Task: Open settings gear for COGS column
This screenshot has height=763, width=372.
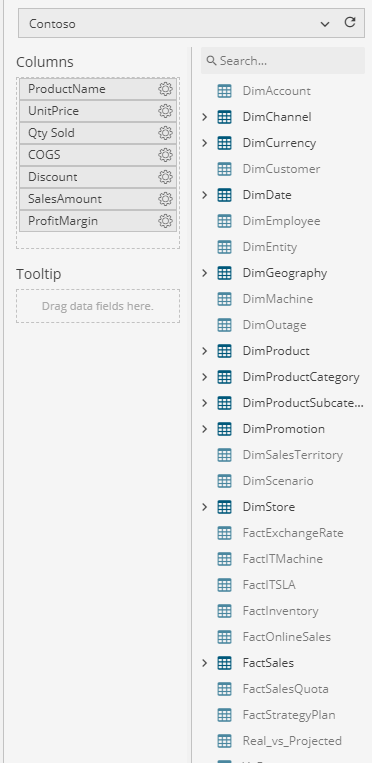Action: (x=166, y=155)
